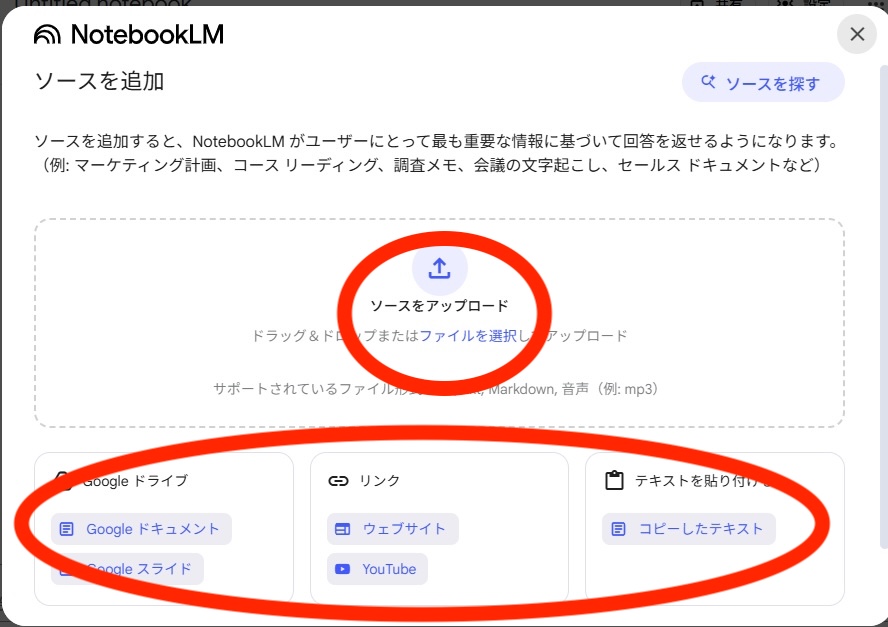Viewport: 888px width, 627px height.
Task: Click the ソースをアップロード label
Action: click(439, 306)
